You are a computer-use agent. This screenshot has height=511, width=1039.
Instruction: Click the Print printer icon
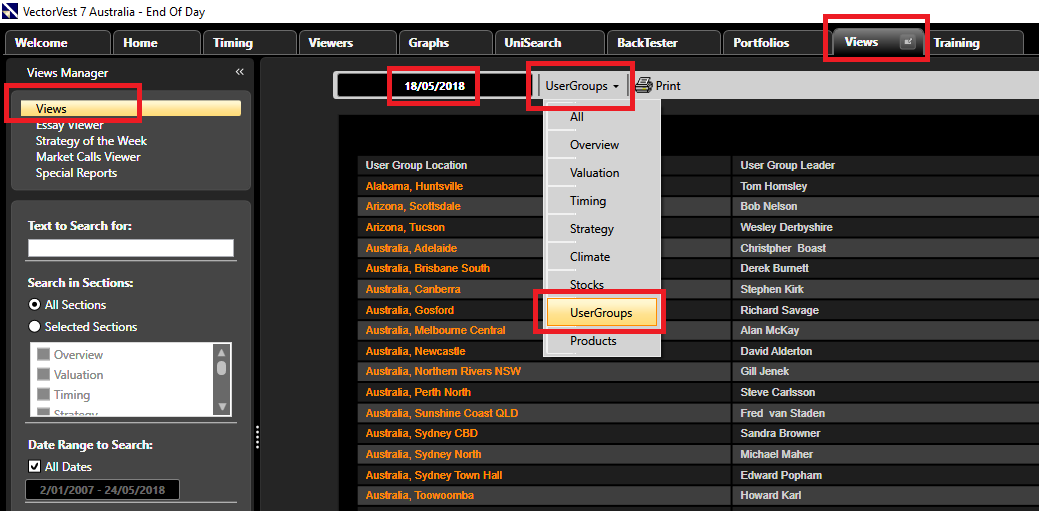(644, 86)
